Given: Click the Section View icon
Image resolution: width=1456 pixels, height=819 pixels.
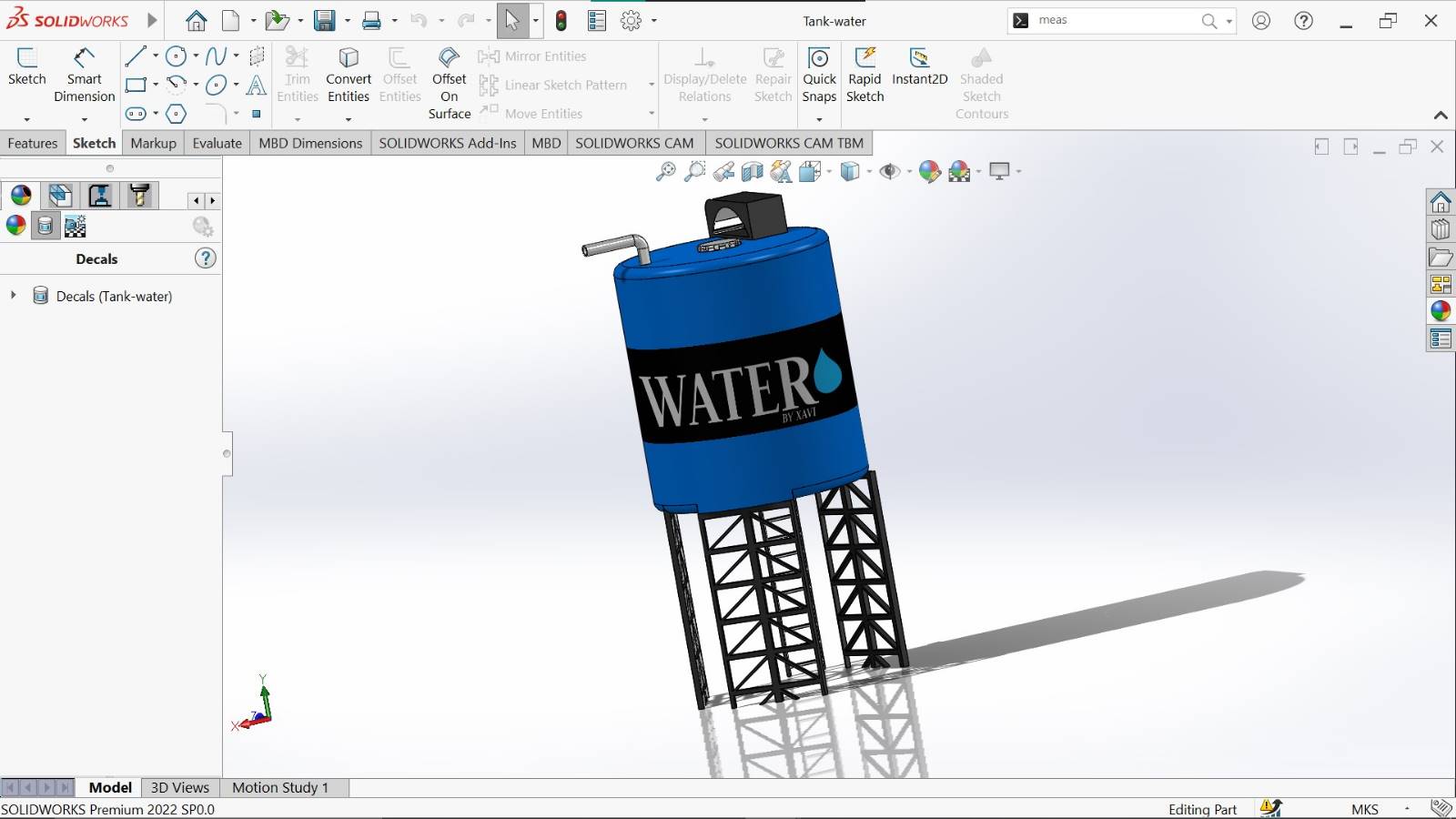Looking at the screenshot, I should pos(753,171).
